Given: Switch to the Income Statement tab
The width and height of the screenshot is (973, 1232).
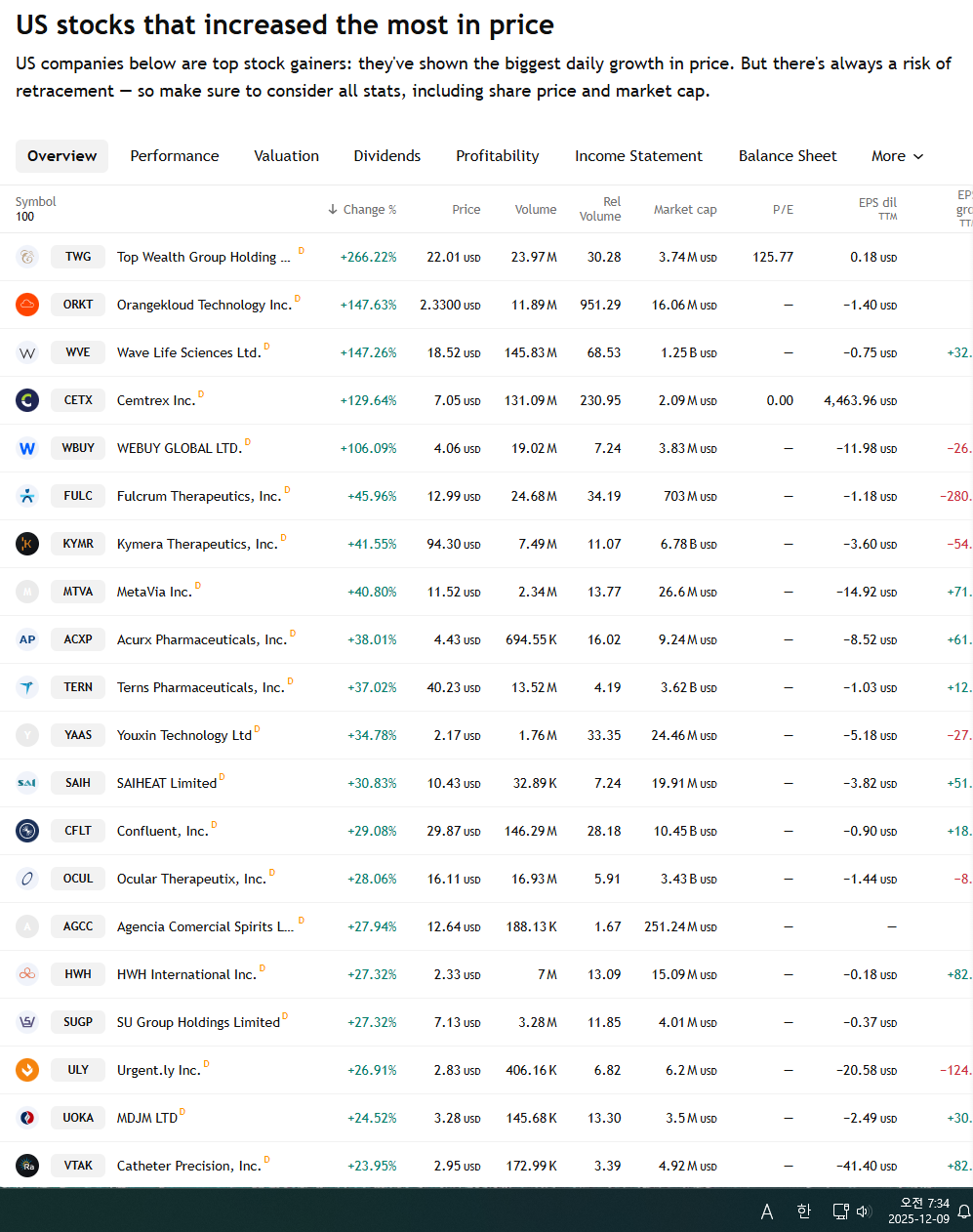Looking at the screenshot, I should point(638,156).
